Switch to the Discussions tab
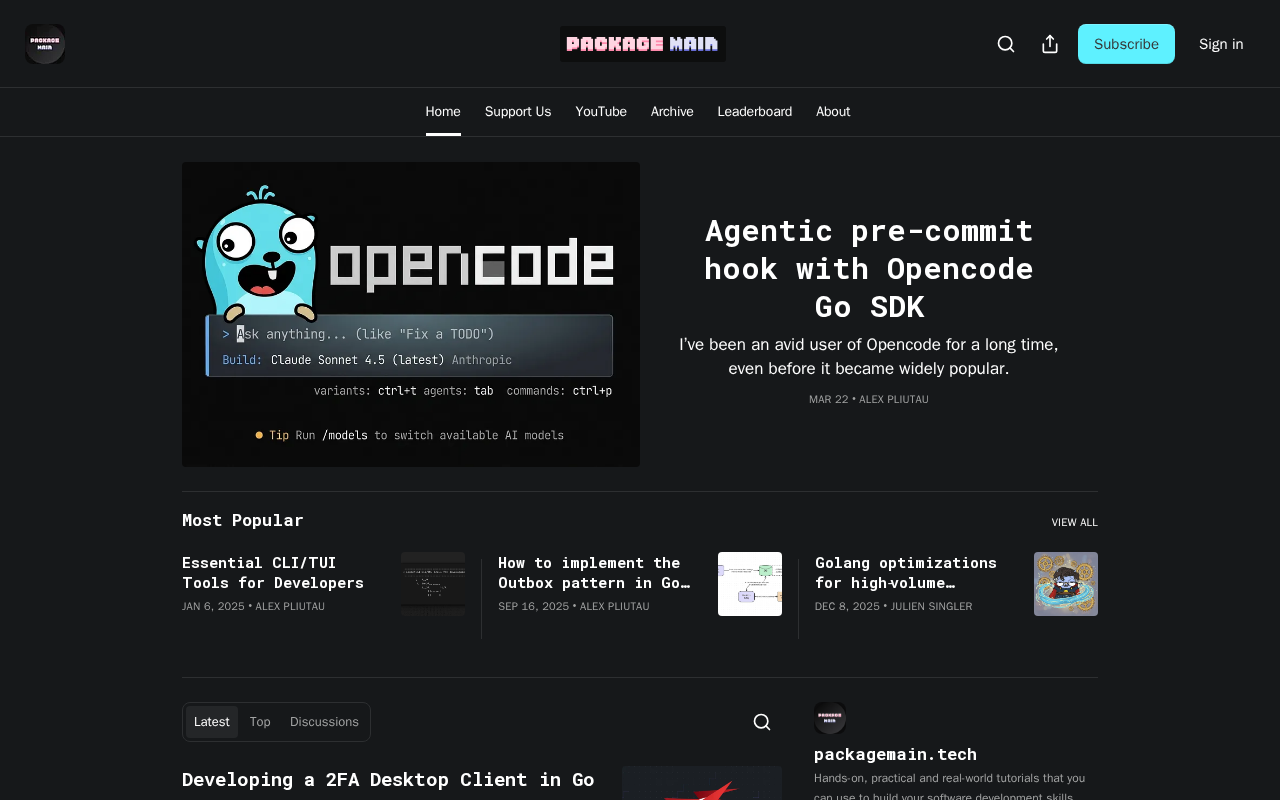Viewport: 1280px width, 800px height. point(324,722)
